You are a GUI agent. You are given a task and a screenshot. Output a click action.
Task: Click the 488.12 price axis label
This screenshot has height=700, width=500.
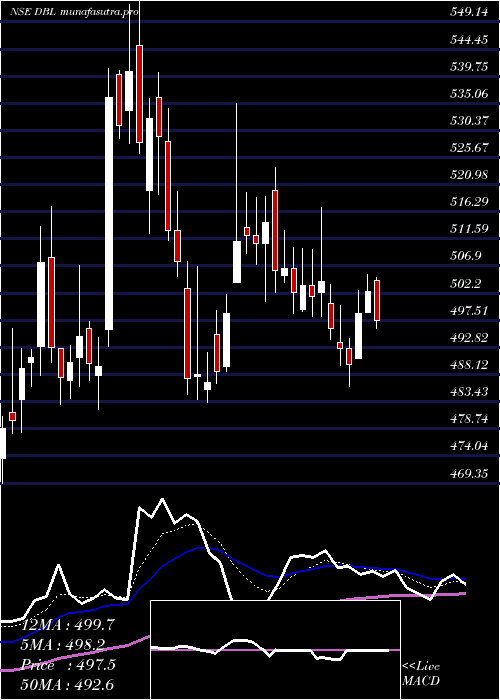click(x=469, y=365)
